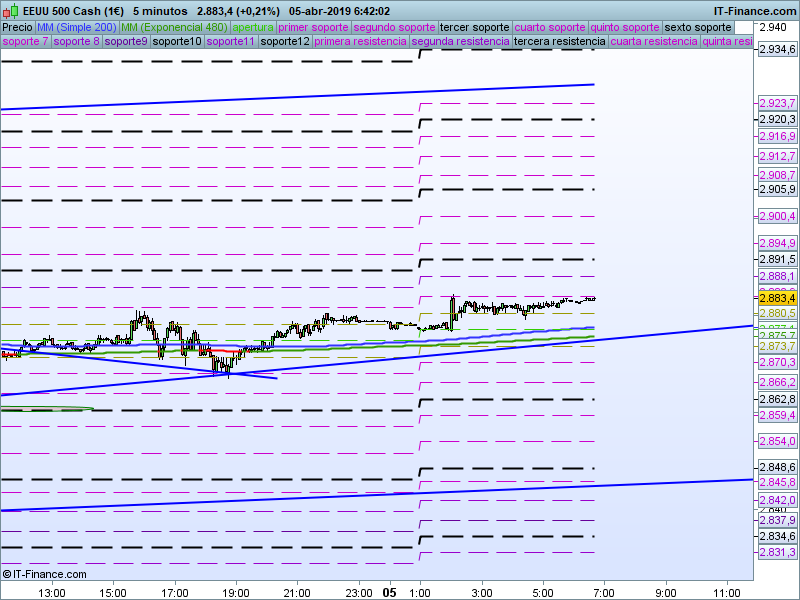
Task: Click the 05 date marker on time axis
Action: [x=389, y=592]
